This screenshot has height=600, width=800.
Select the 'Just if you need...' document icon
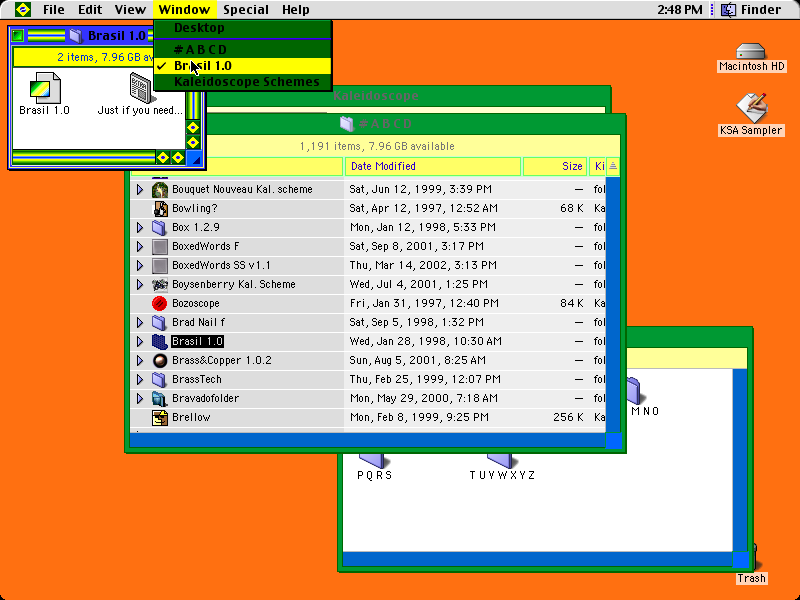[x=141, y=88]
